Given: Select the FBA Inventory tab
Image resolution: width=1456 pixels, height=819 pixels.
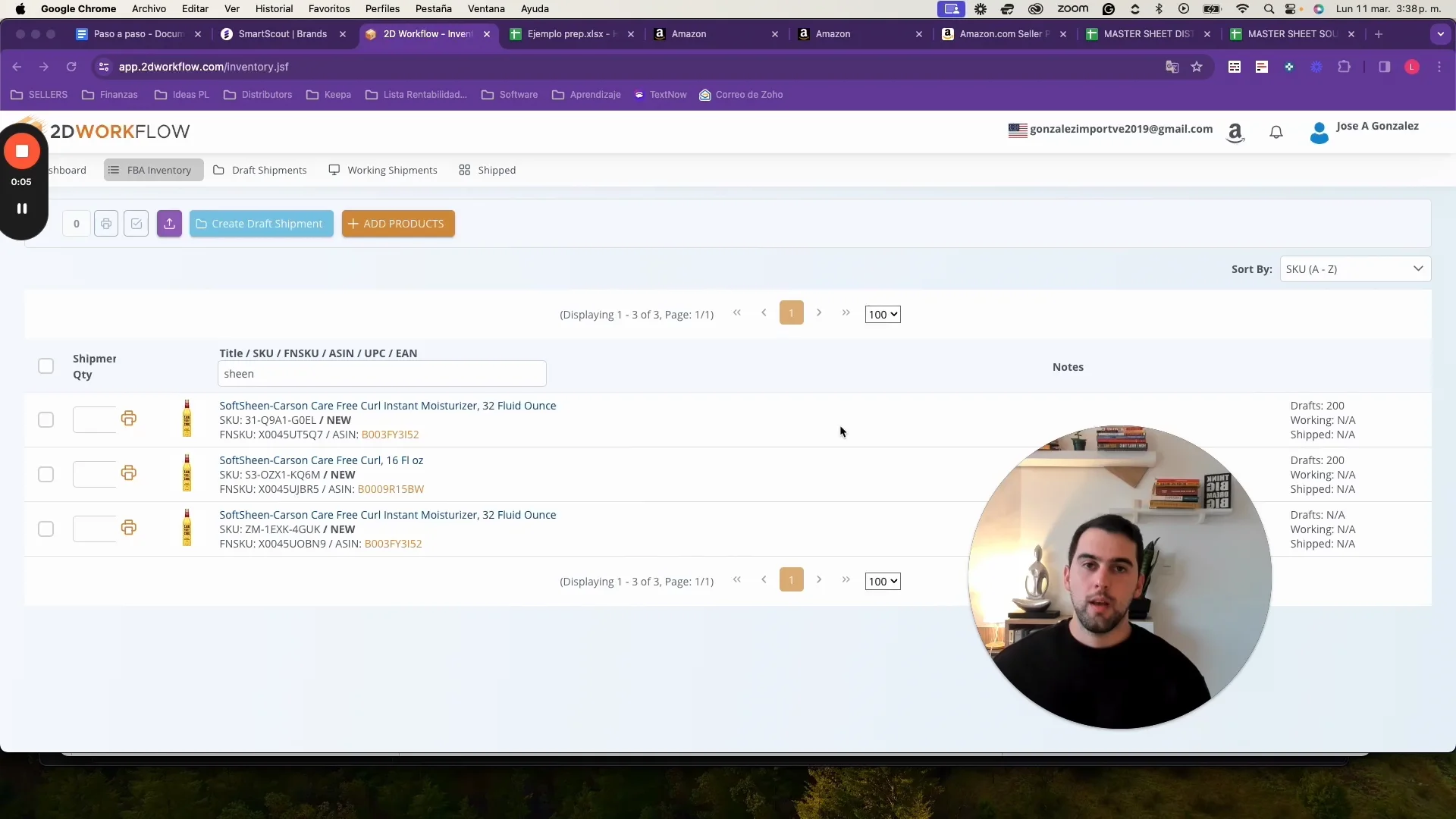Looking at the screenshot, I should pos(153,170).
